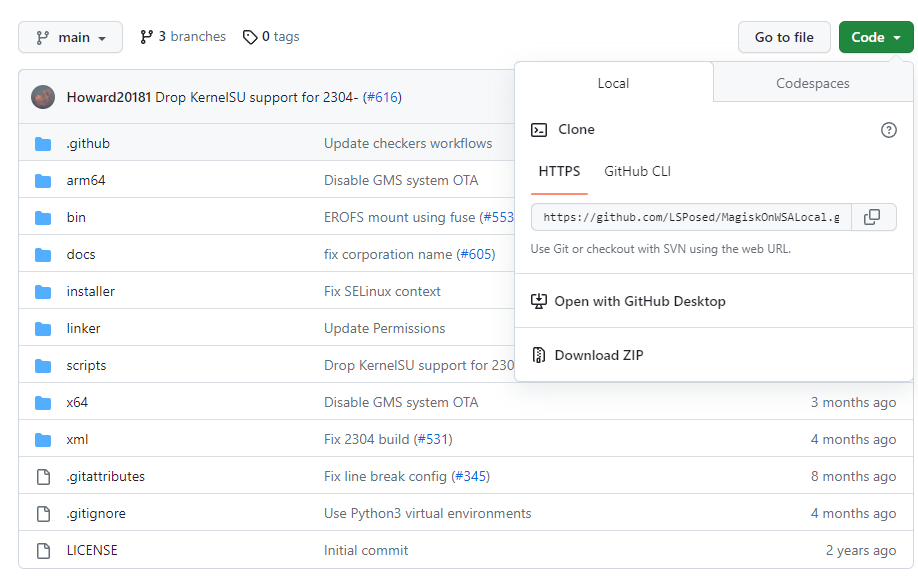Open arm64 'Disable GMS system OTA' commit
The width and height of the screenshot is (918, 581).
(401, 180)
